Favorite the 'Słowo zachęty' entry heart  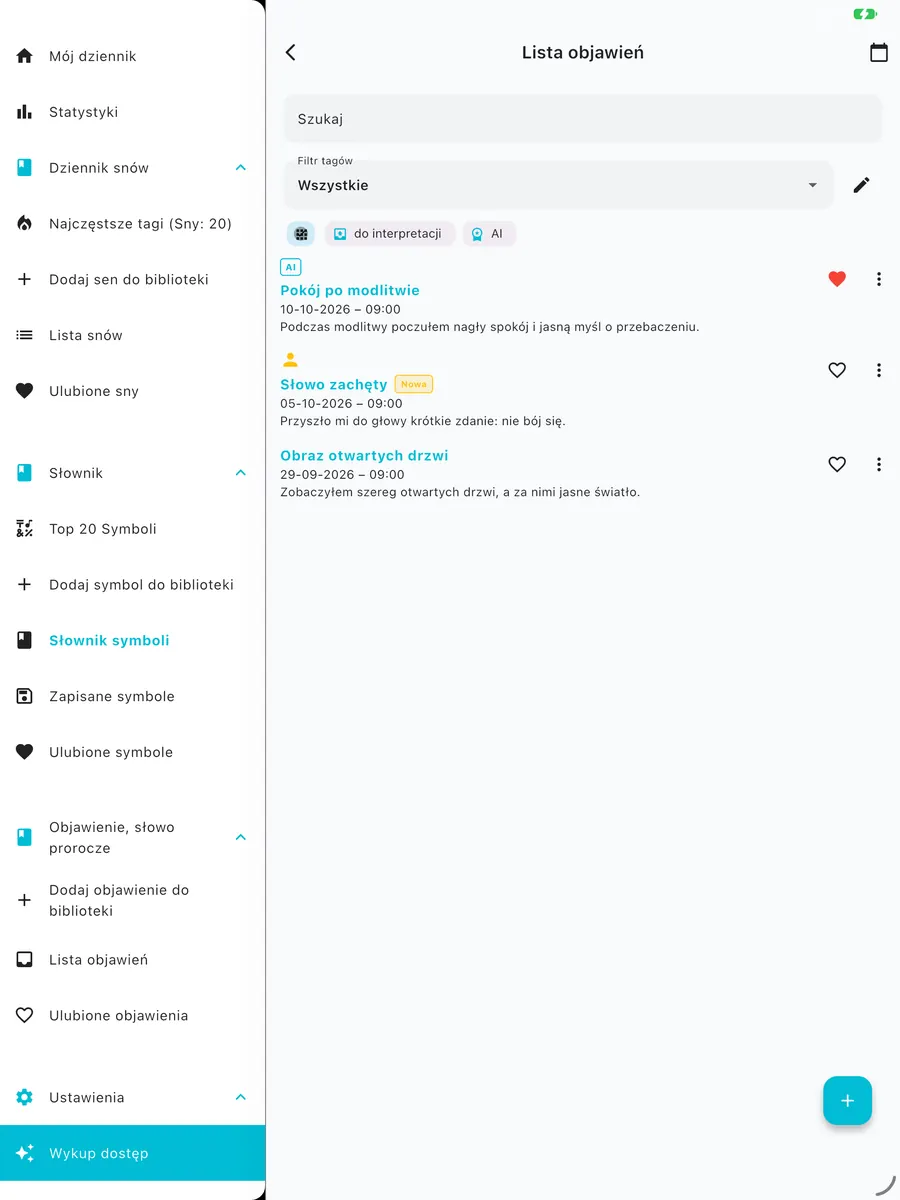point(838,370)
